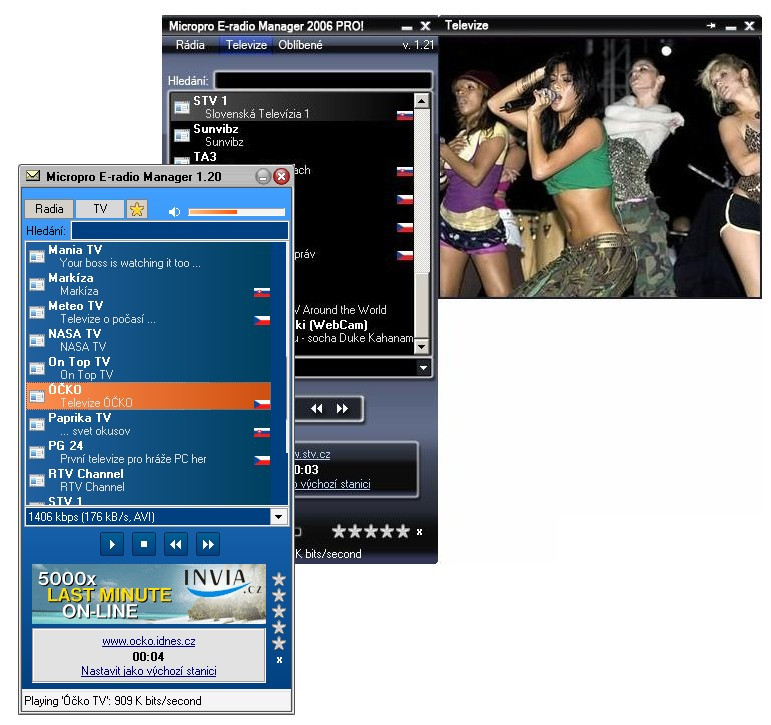The image size is (771, 725).
Task: Select Mania TV channel
Action: [x=148, y=256]
